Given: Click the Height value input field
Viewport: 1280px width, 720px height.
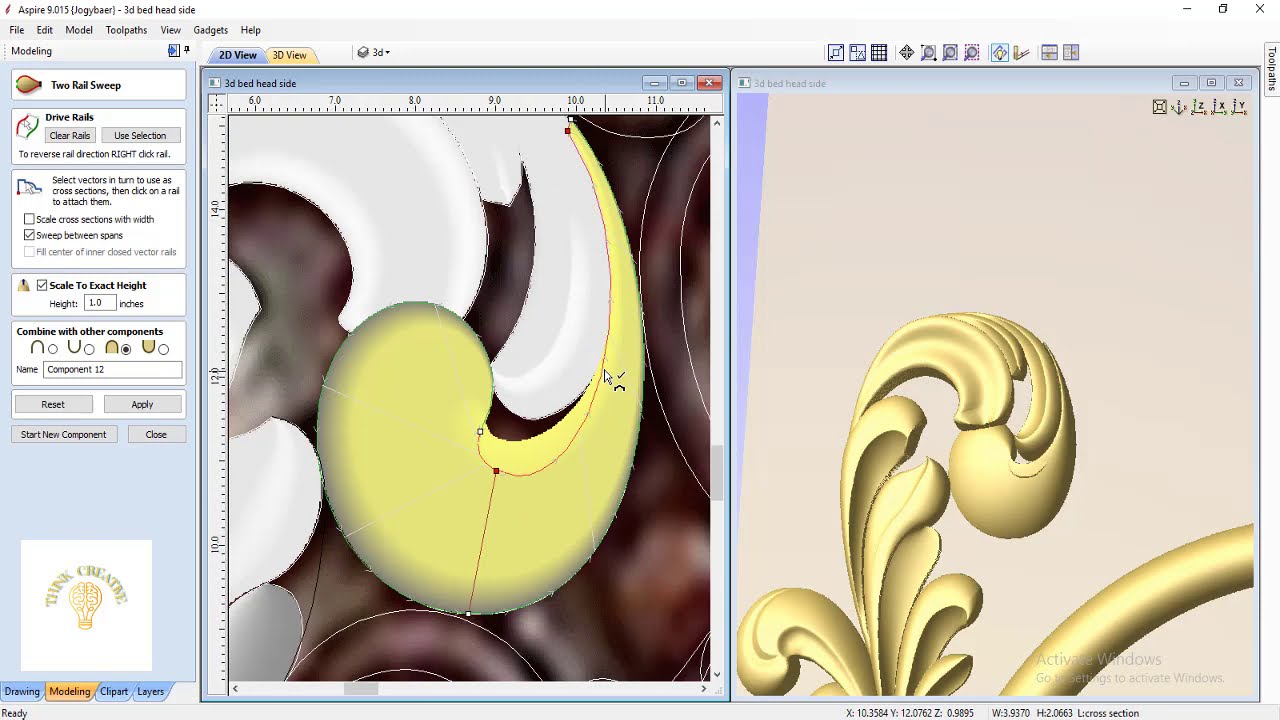Looking at the screenshot, I should coord(99,303).
